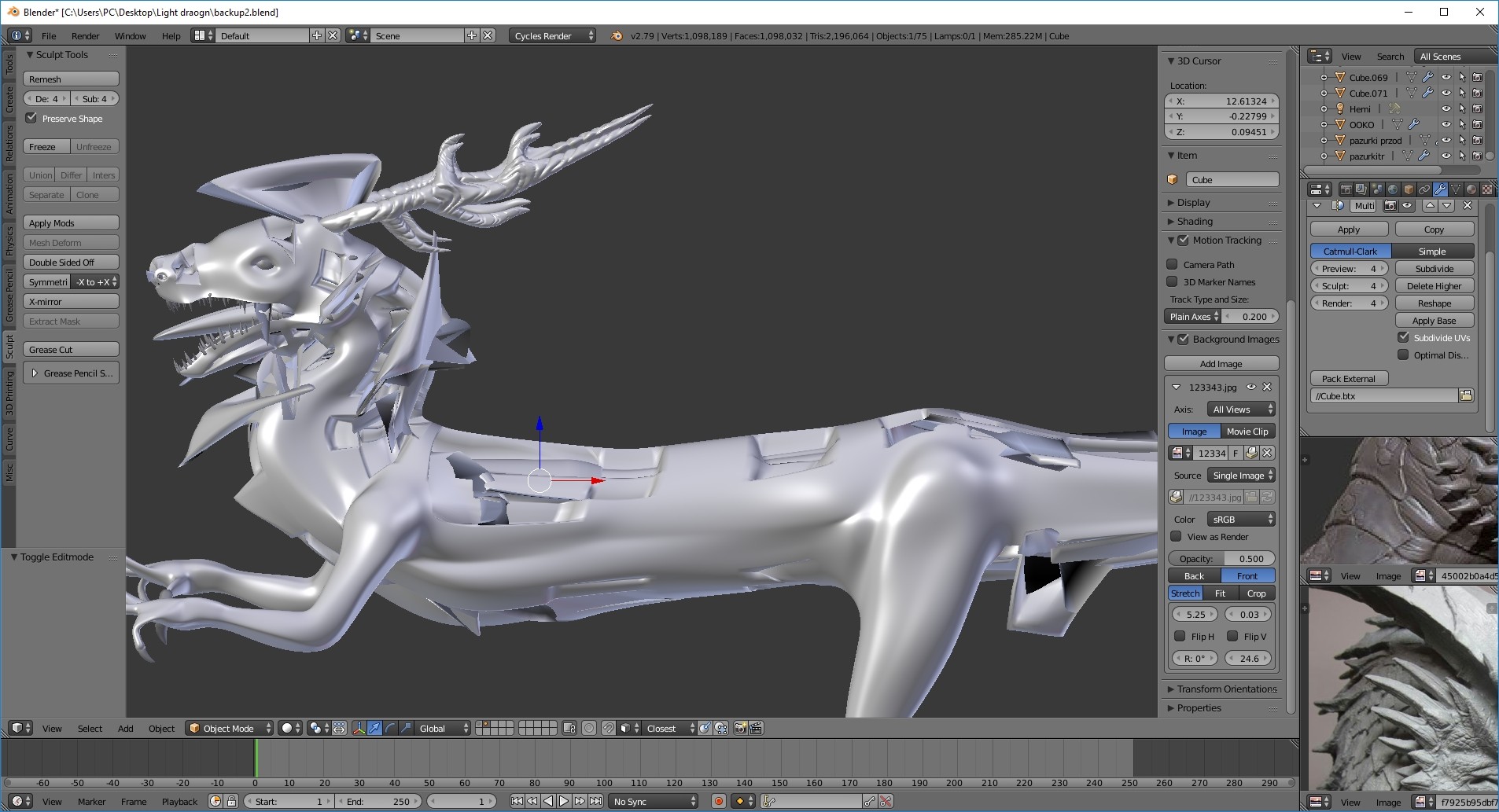1499x812 pixels.
Task: Click the timeline record button icon
Action: [718, 802]
